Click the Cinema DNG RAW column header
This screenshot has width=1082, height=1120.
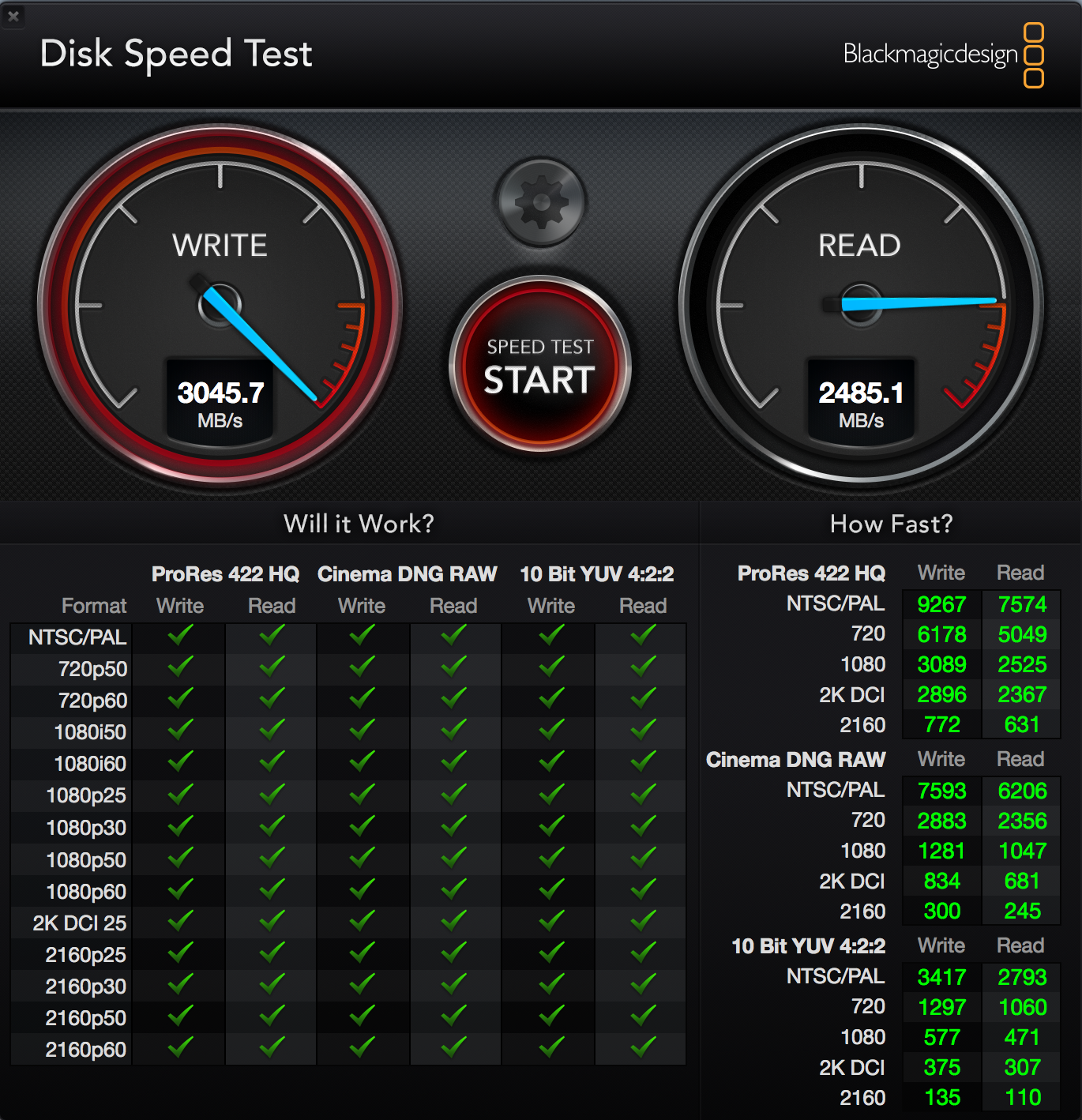point(408,574)
